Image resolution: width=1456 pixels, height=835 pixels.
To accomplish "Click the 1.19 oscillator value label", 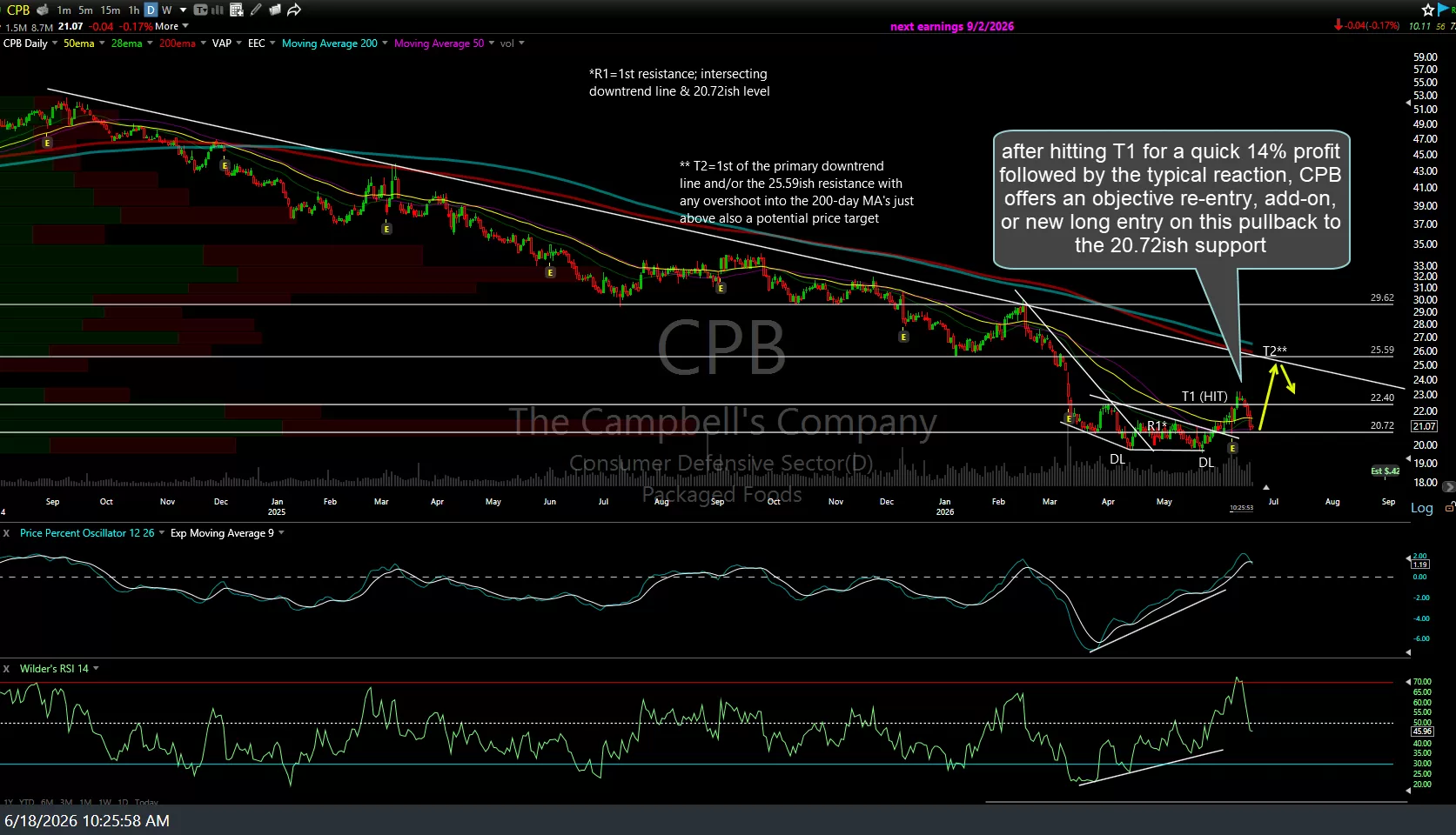I will coord(1420,564).
